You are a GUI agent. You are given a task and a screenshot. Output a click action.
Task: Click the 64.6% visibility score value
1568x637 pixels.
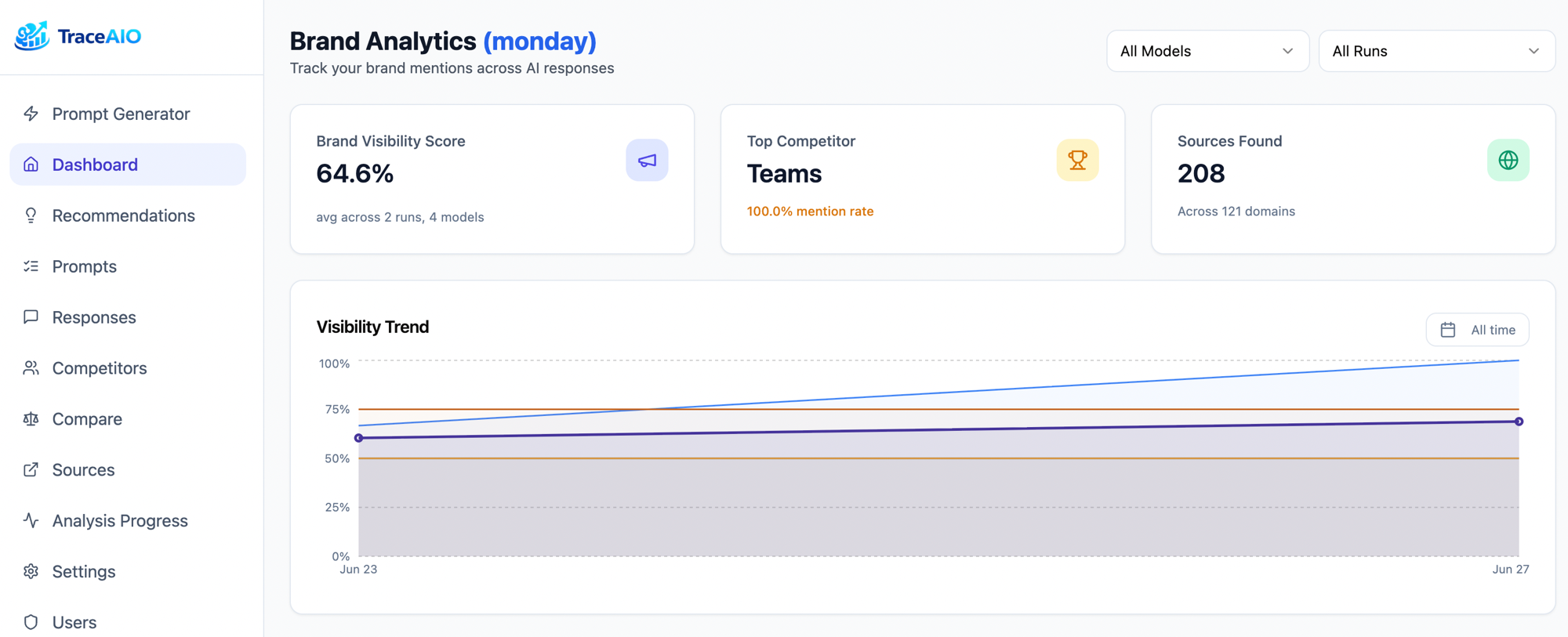355,173
